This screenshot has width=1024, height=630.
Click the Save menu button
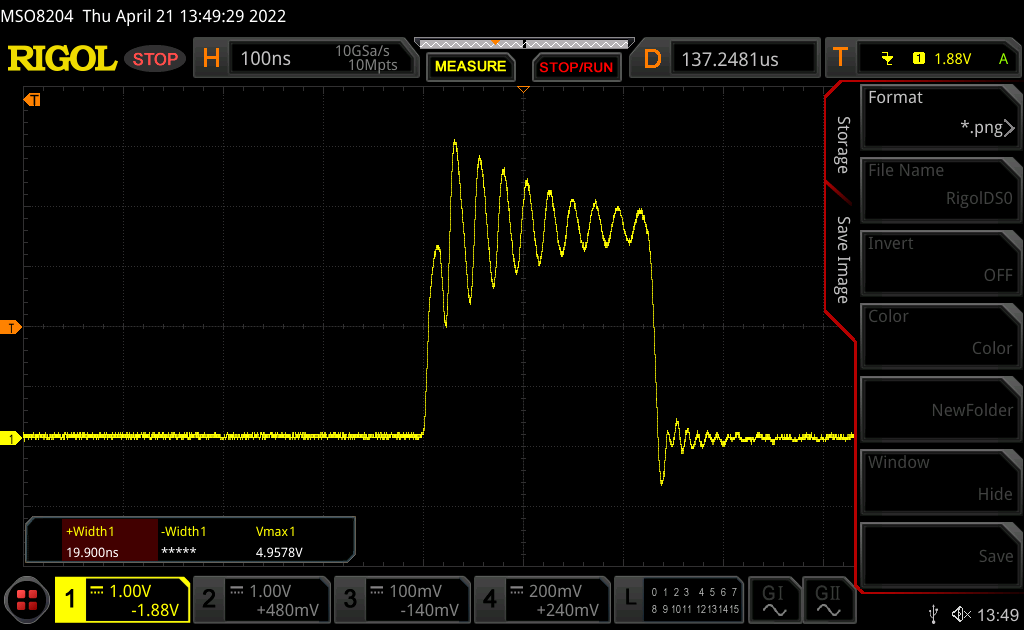coord(941,556)
